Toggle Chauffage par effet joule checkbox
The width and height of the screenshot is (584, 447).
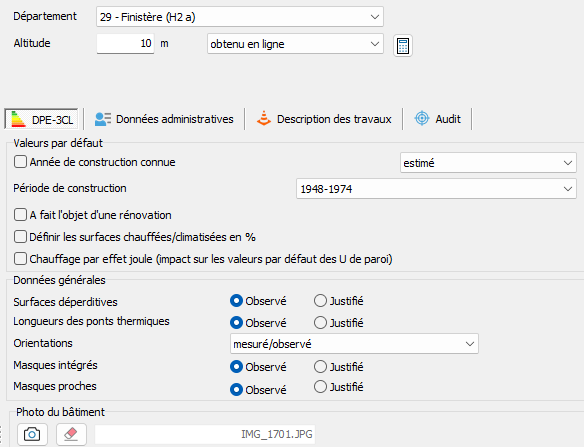(20, 259)
